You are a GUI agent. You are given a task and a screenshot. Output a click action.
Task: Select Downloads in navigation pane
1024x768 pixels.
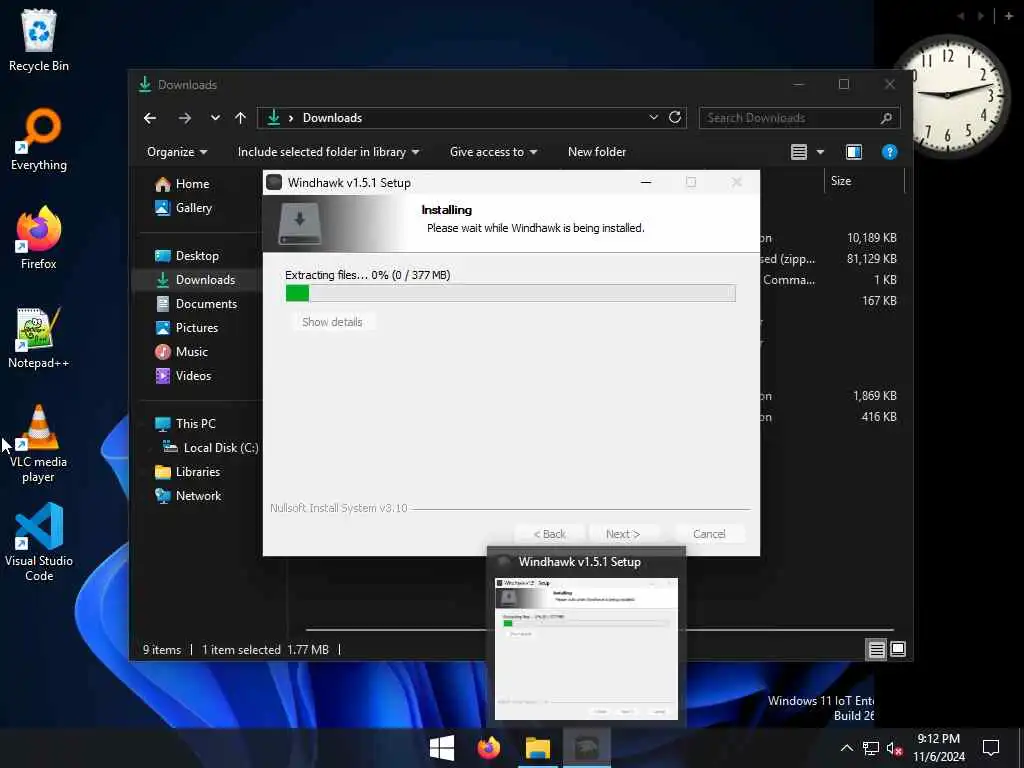[x=196, y=280]
